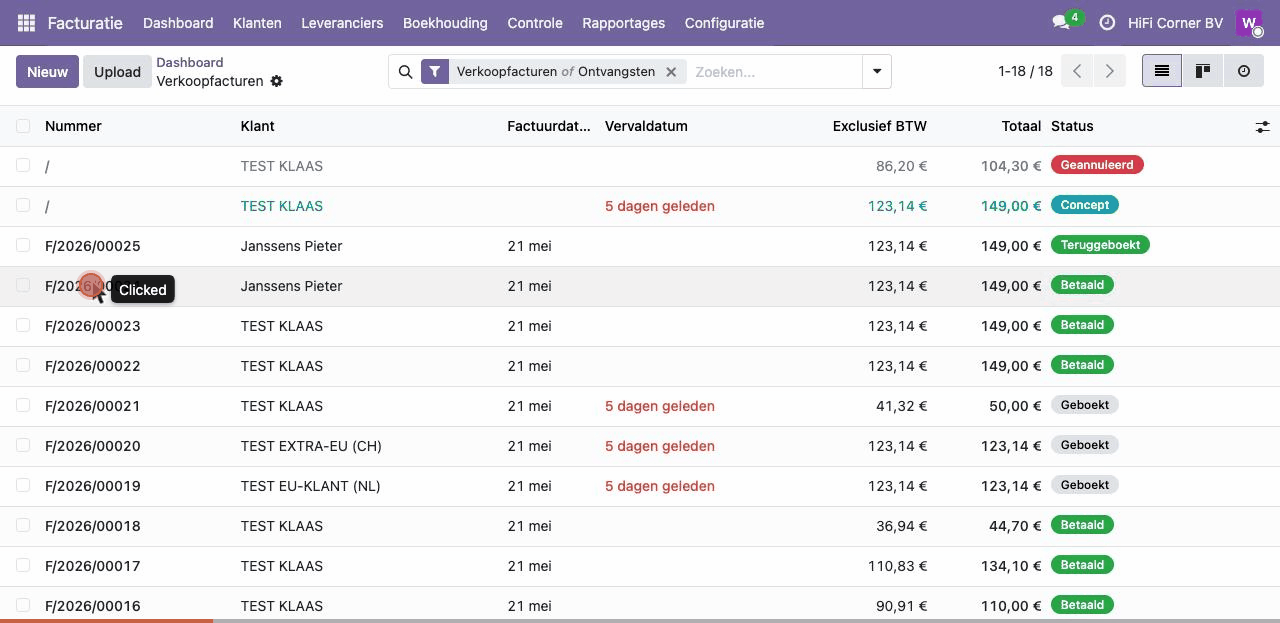Viewport: 1280px width, 623px height.
Task: Open the activities clock icon in navbar
Action: [1107, 23]
